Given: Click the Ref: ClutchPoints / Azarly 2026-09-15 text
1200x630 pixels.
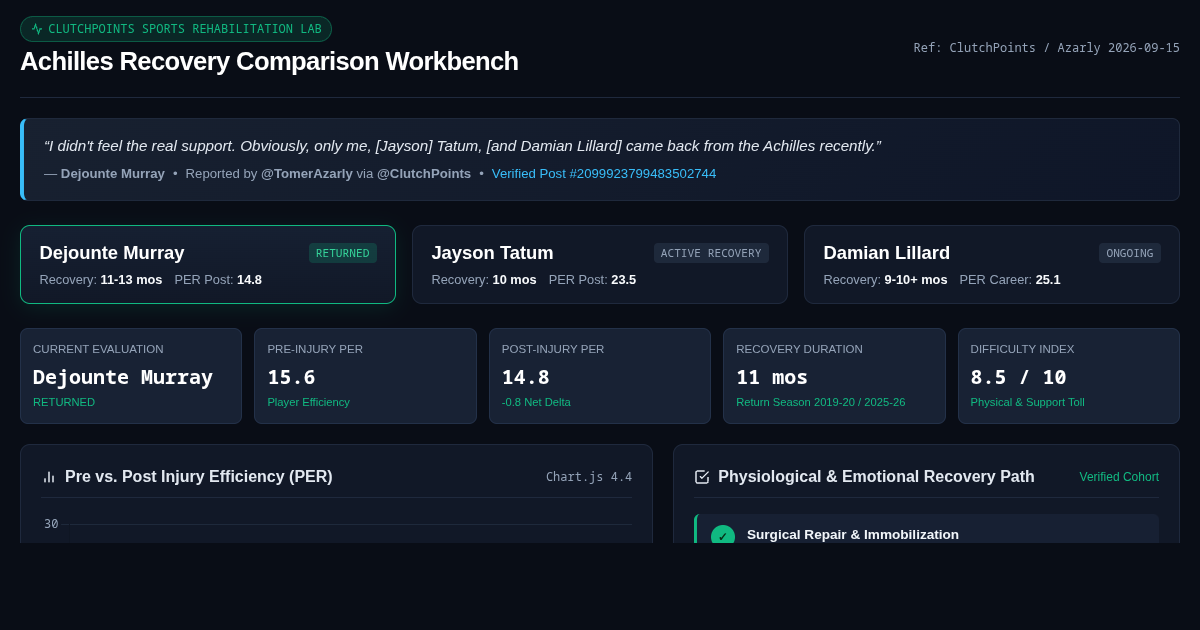Looking at the screenshot, I should pos(1047,48).
